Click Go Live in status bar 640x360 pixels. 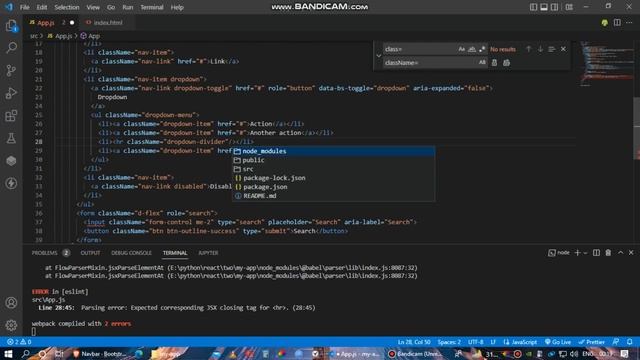(558, 342)
